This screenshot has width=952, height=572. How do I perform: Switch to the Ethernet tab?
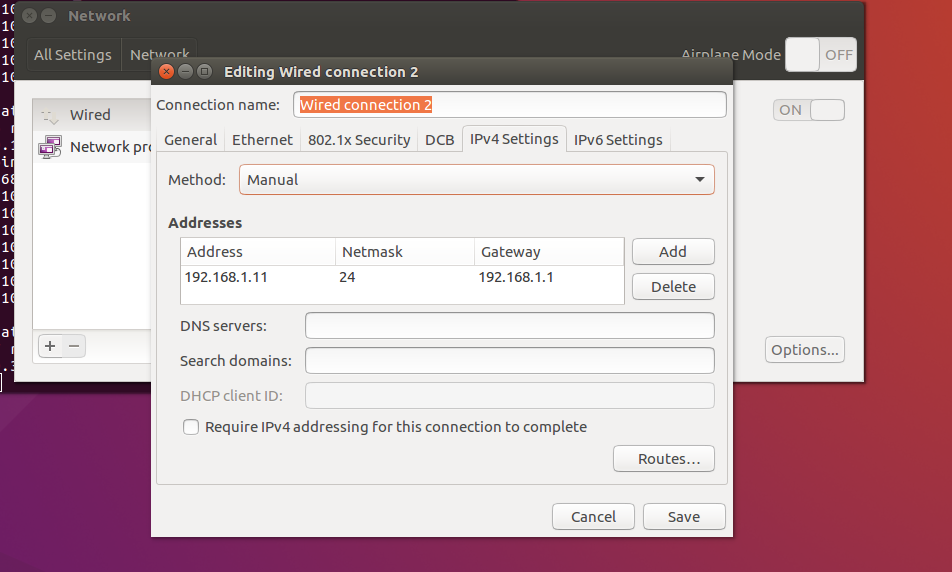coord(262,140)
